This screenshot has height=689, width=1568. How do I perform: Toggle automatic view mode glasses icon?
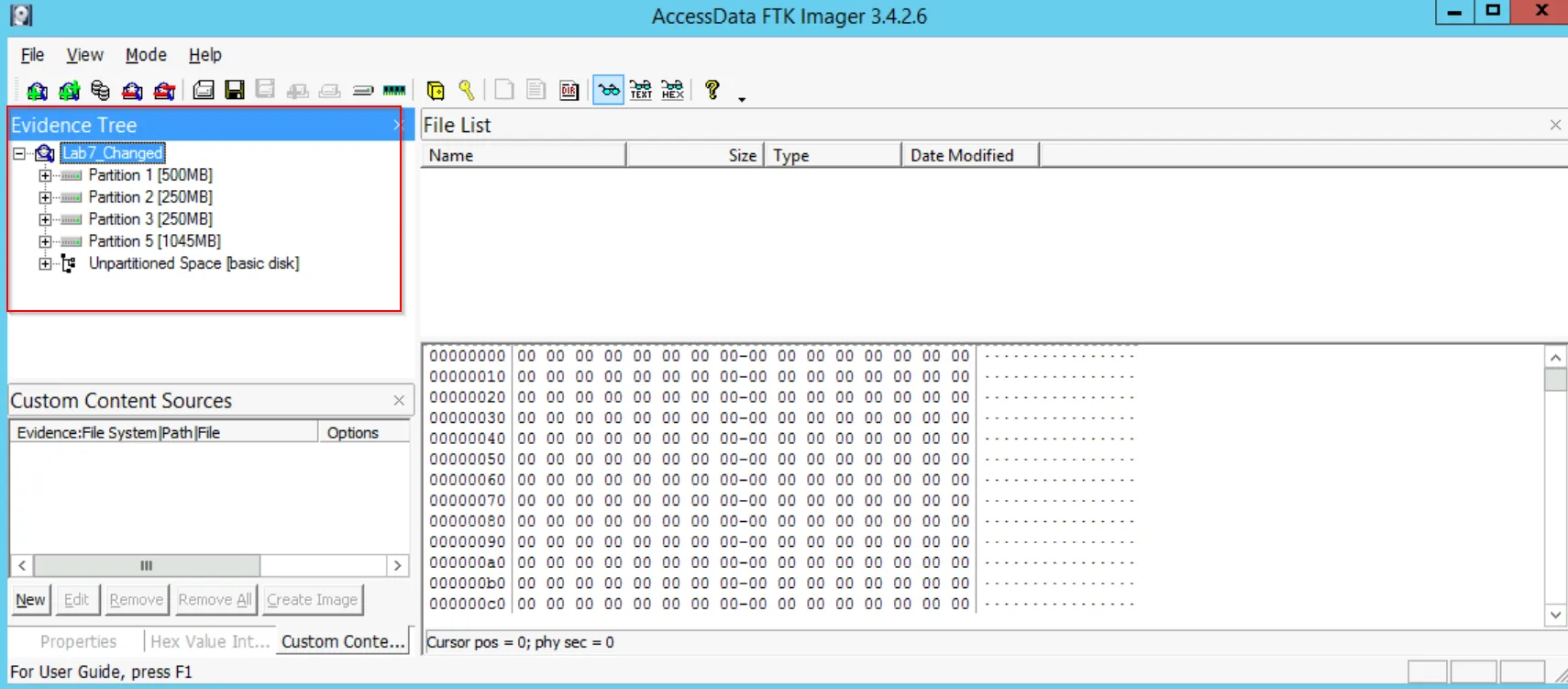(x=608, y=90)
